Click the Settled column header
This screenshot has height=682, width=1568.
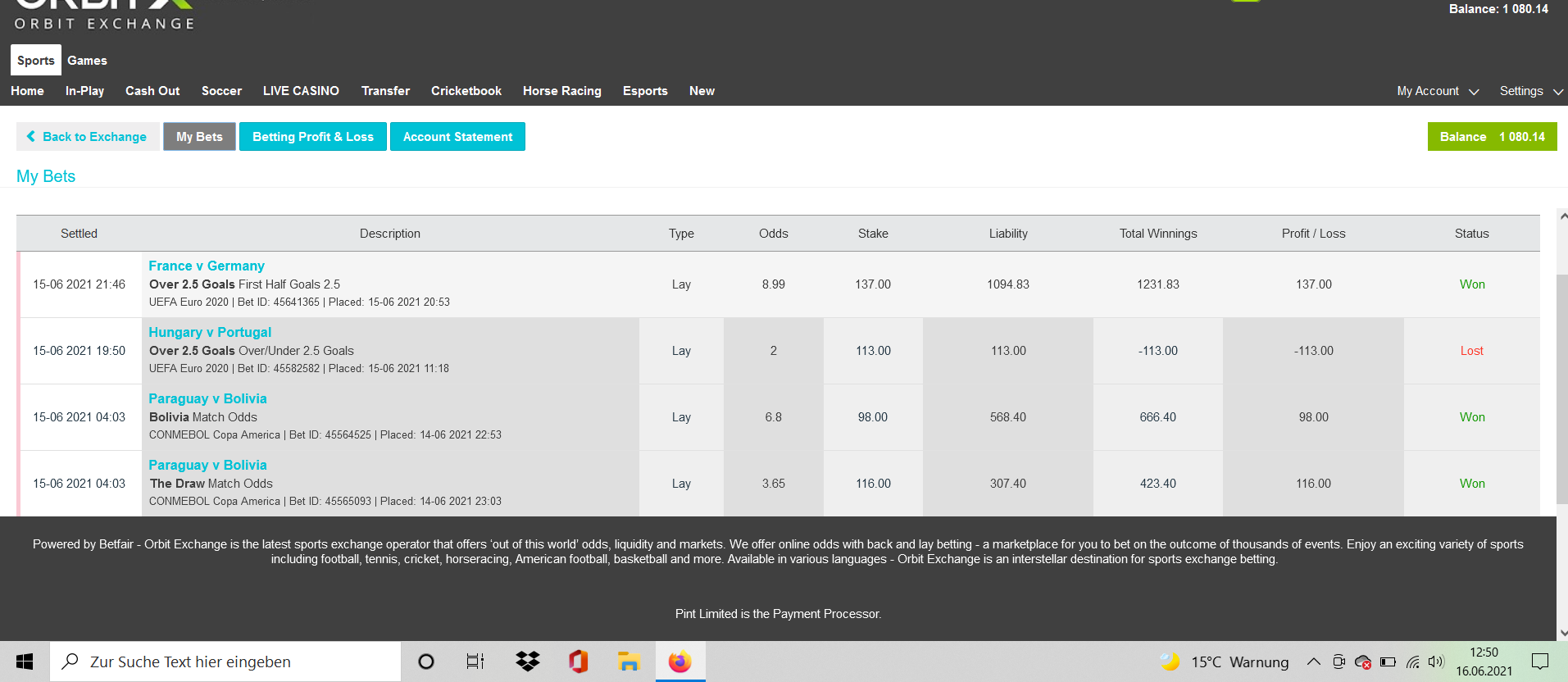[x=79, y=234]
